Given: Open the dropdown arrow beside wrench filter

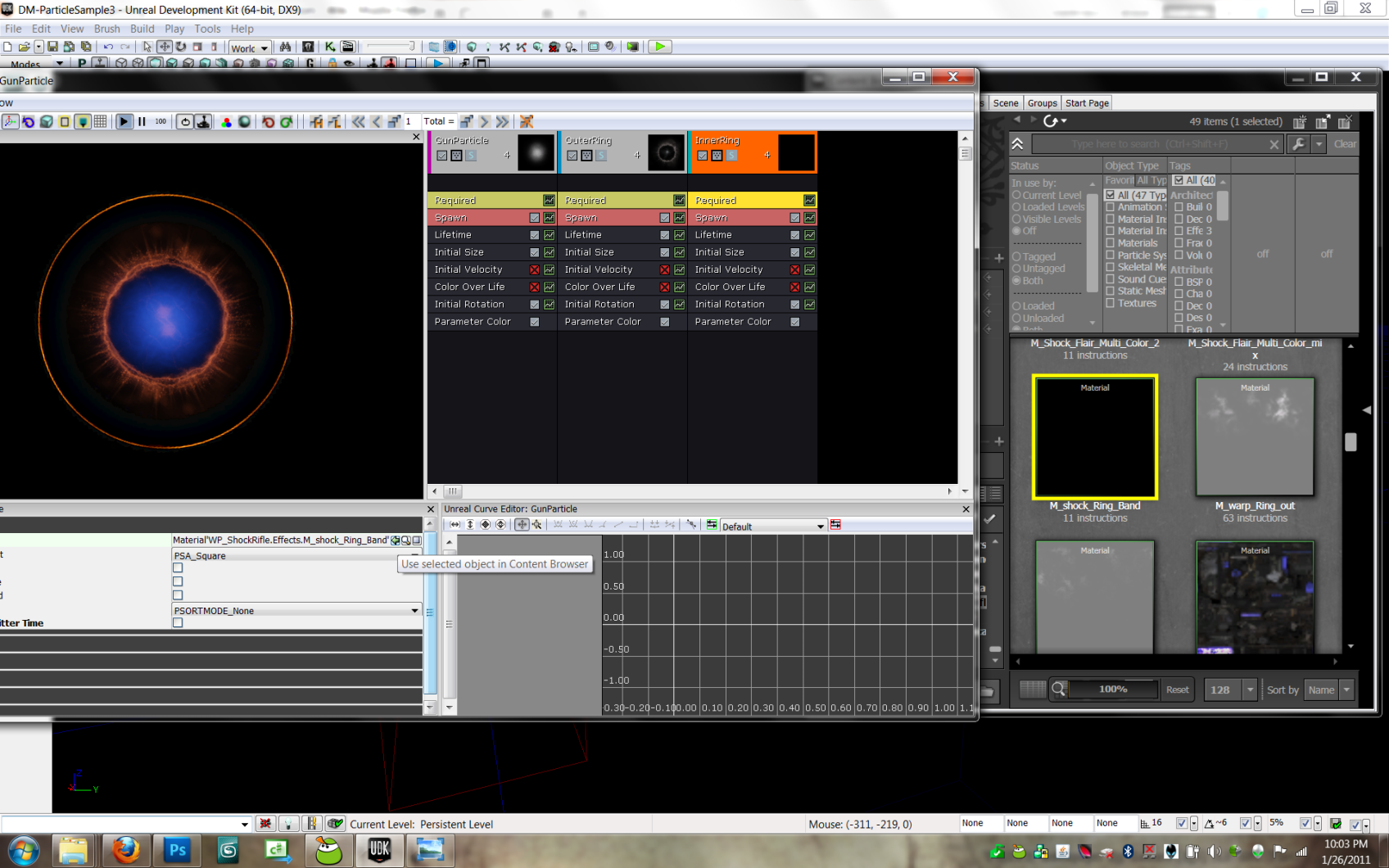Looking at the screenshot, I should 1319,144.
